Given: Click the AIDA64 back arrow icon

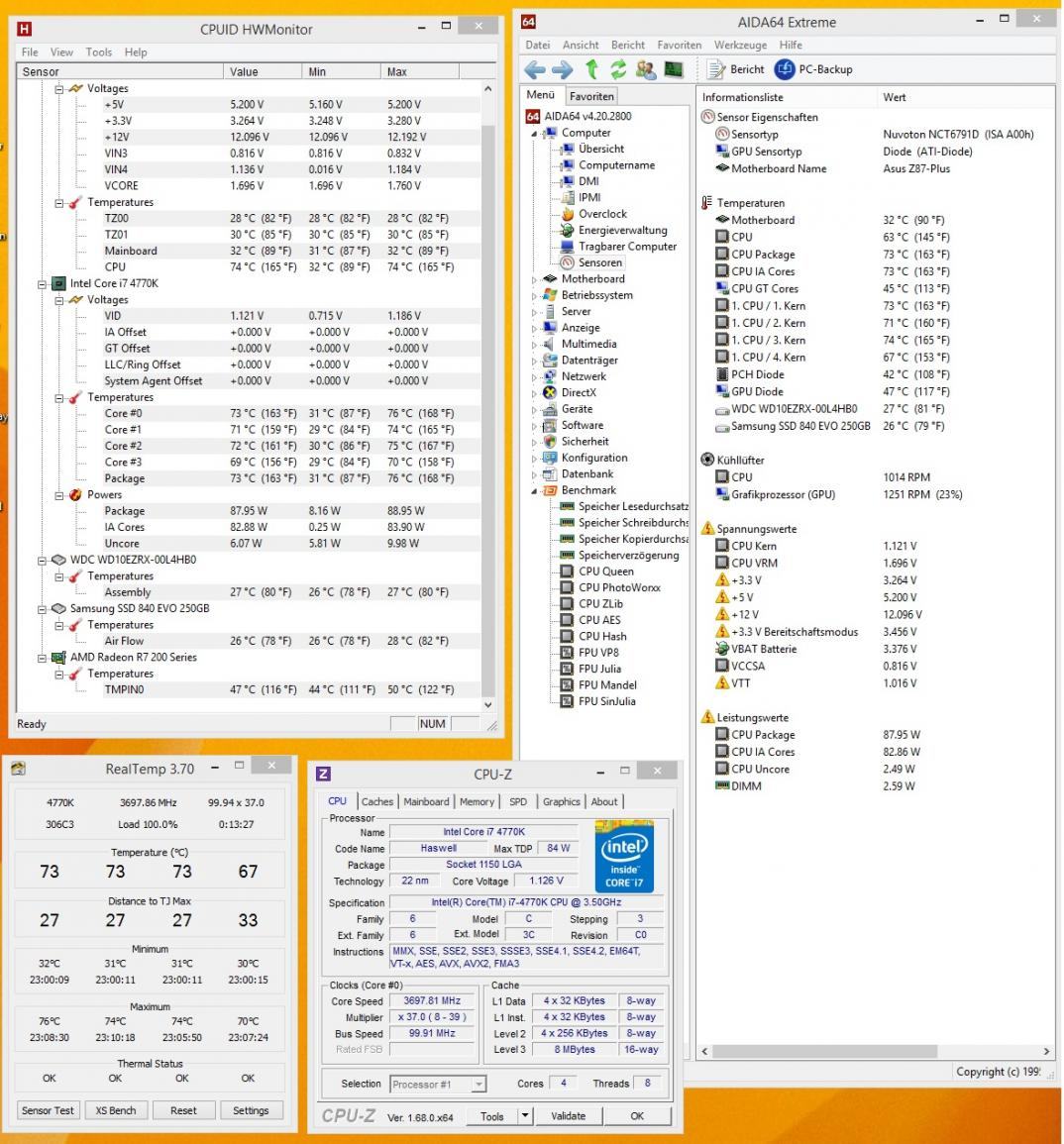Looking at the screenshot, I should (x=535, y=70).
